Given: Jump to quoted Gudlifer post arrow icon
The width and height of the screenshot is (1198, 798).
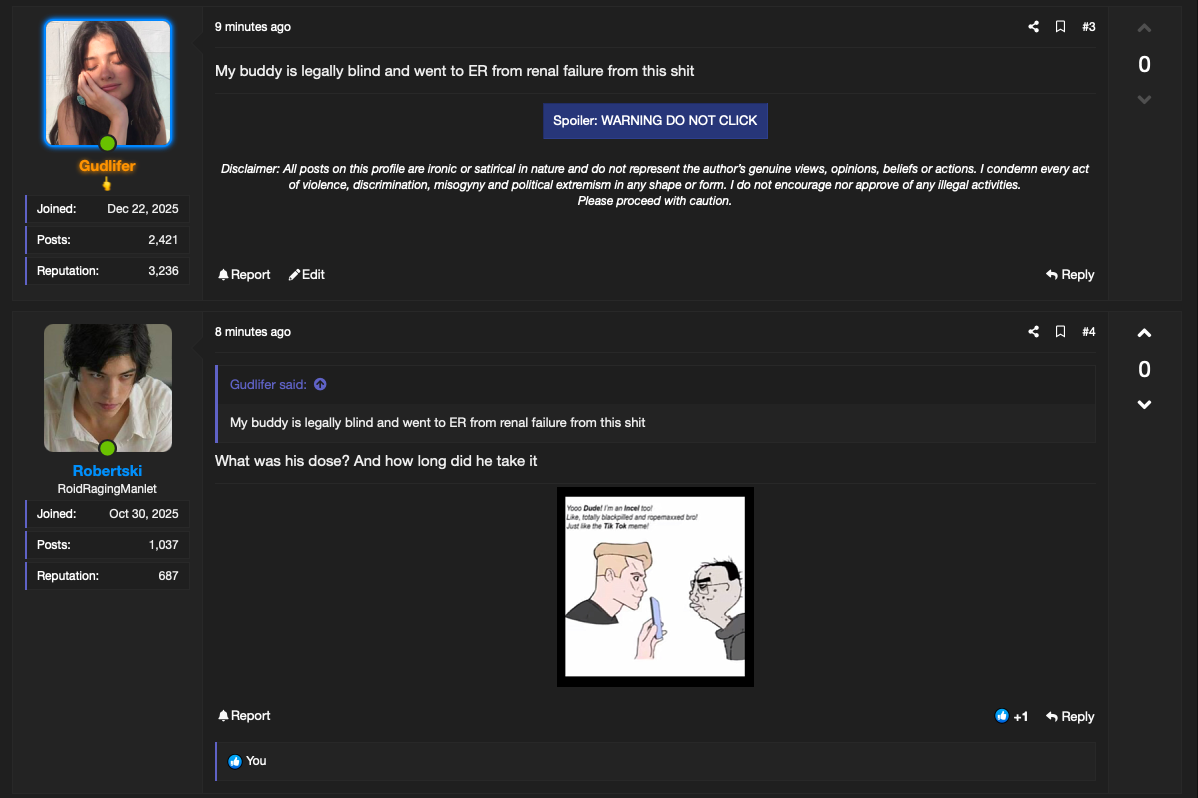Looking at the screenshot, I should click(x=320, y=384).
